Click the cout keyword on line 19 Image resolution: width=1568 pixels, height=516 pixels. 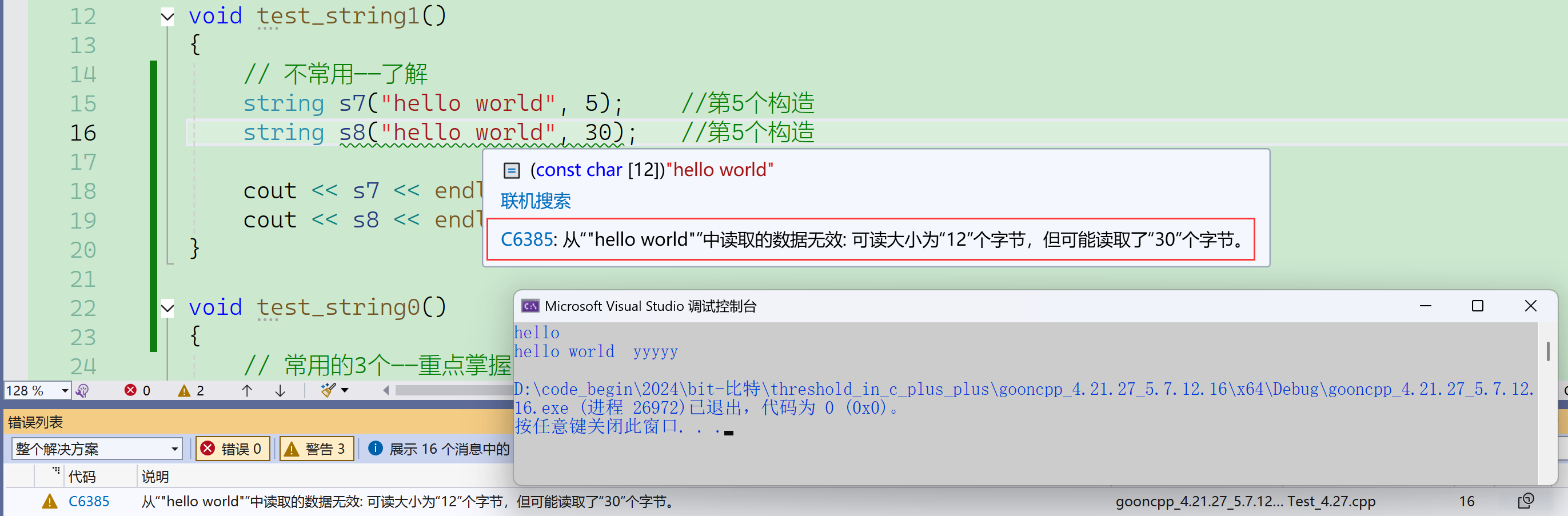(x=270, y=221)
